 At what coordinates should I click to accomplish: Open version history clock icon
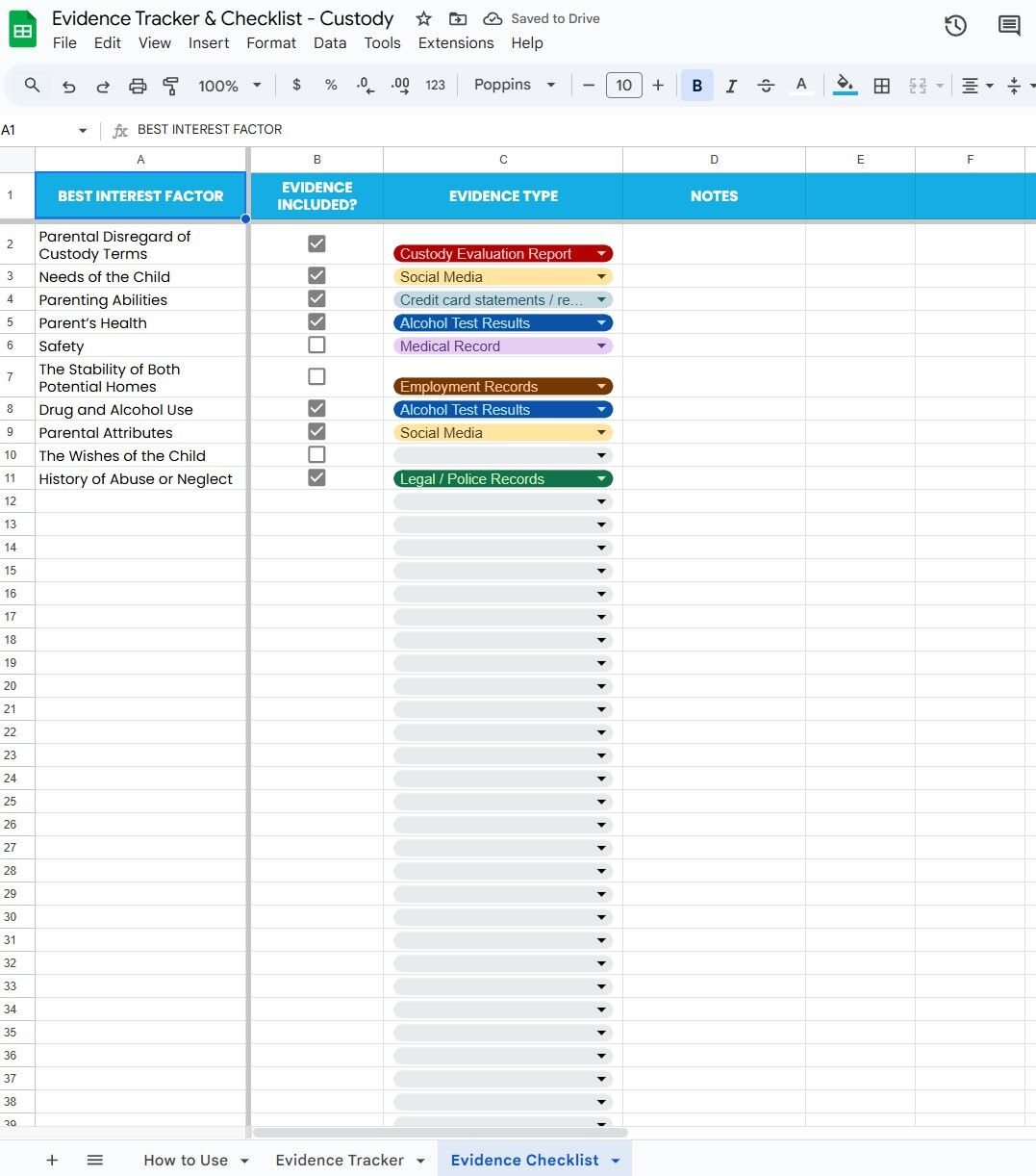(955, 26)
